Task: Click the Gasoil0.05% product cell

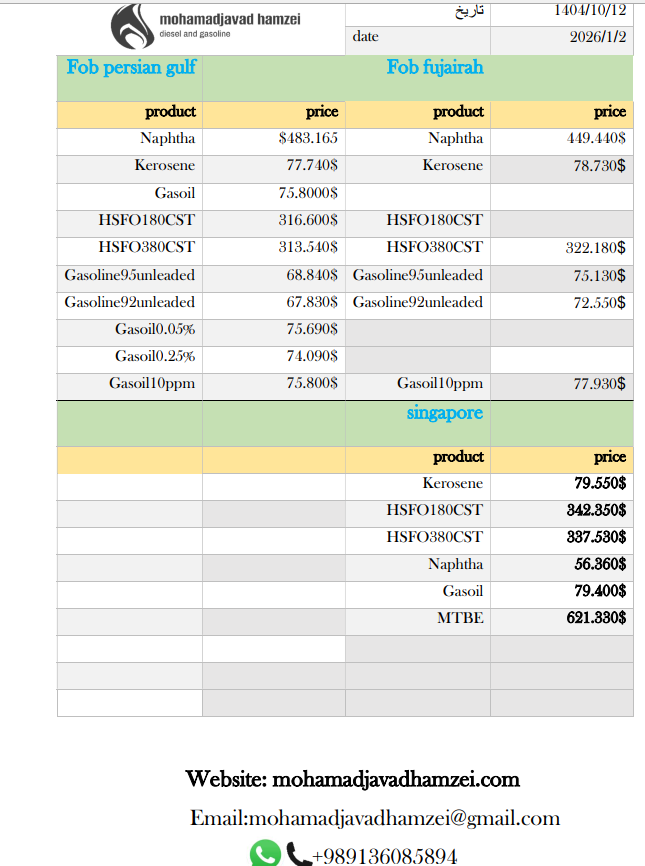Action: [155, 329]
